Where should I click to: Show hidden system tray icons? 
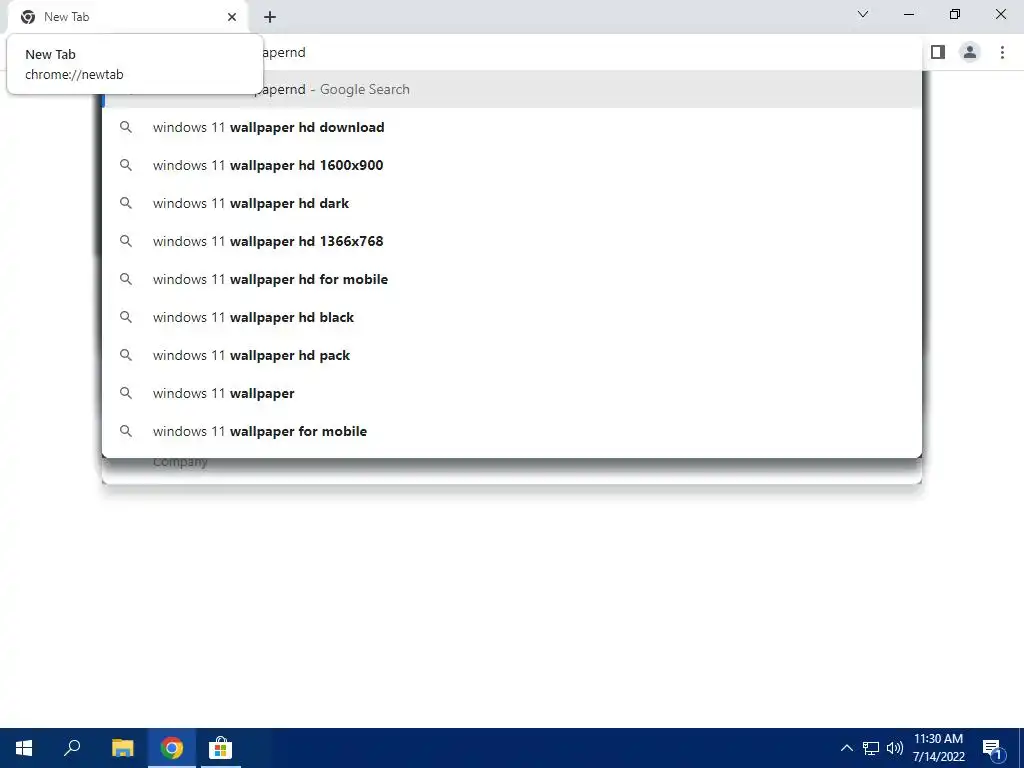846,748
